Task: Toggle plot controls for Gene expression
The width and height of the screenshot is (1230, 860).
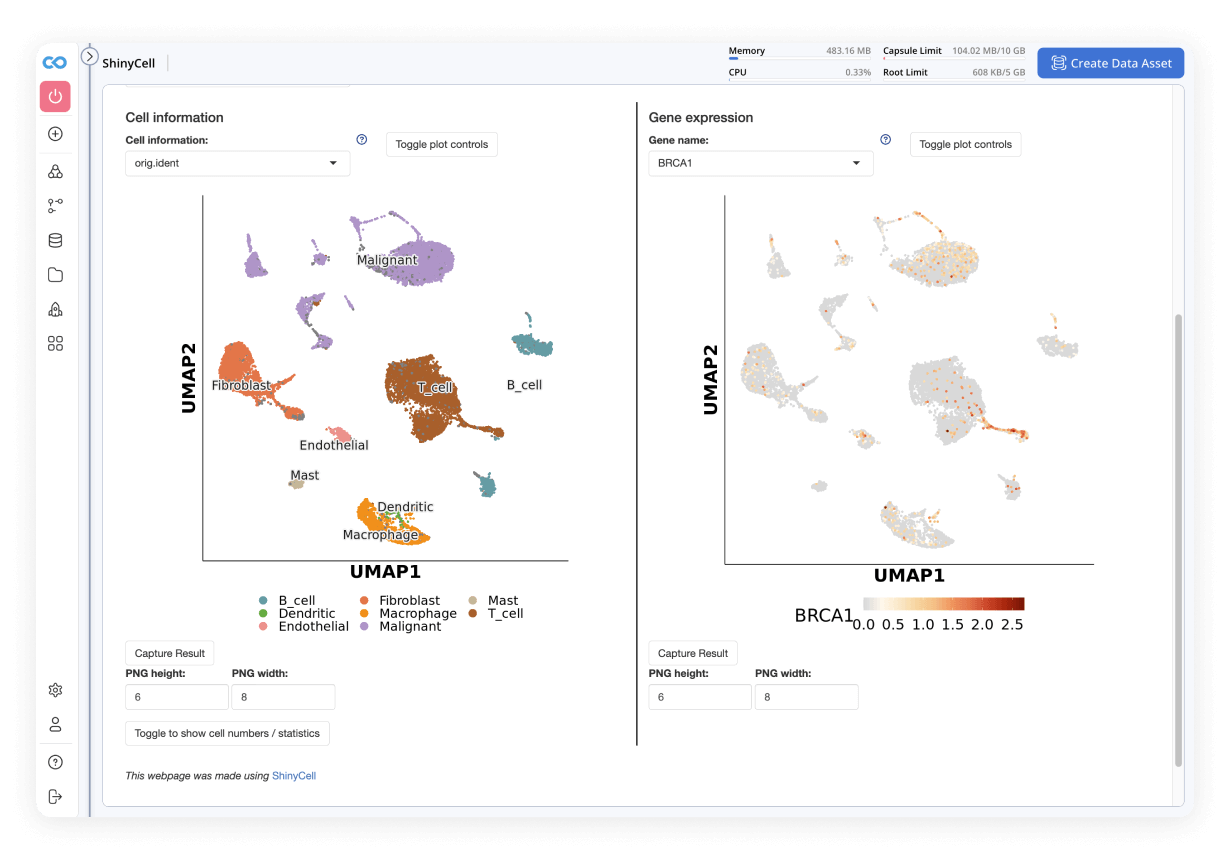Action: (965, 144)
